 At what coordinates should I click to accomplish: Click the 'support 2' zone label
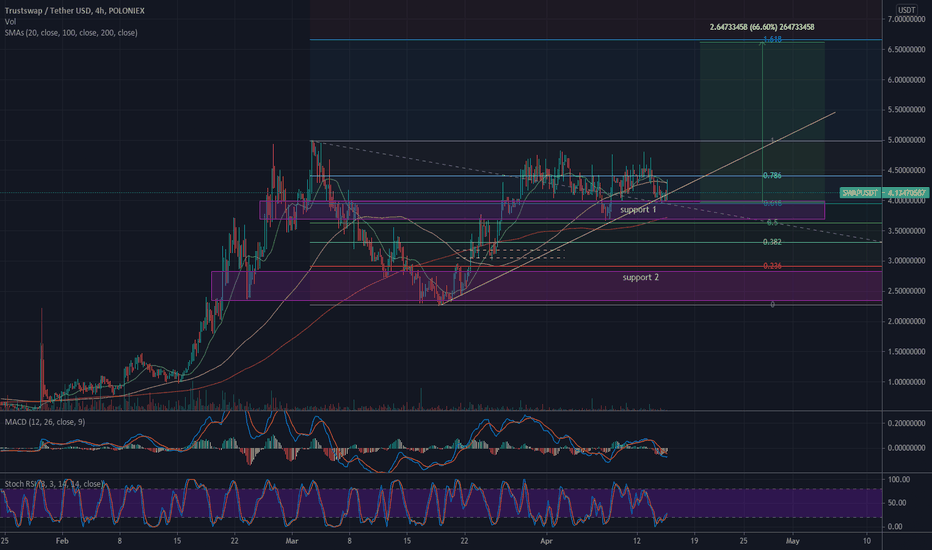[640, 277]
